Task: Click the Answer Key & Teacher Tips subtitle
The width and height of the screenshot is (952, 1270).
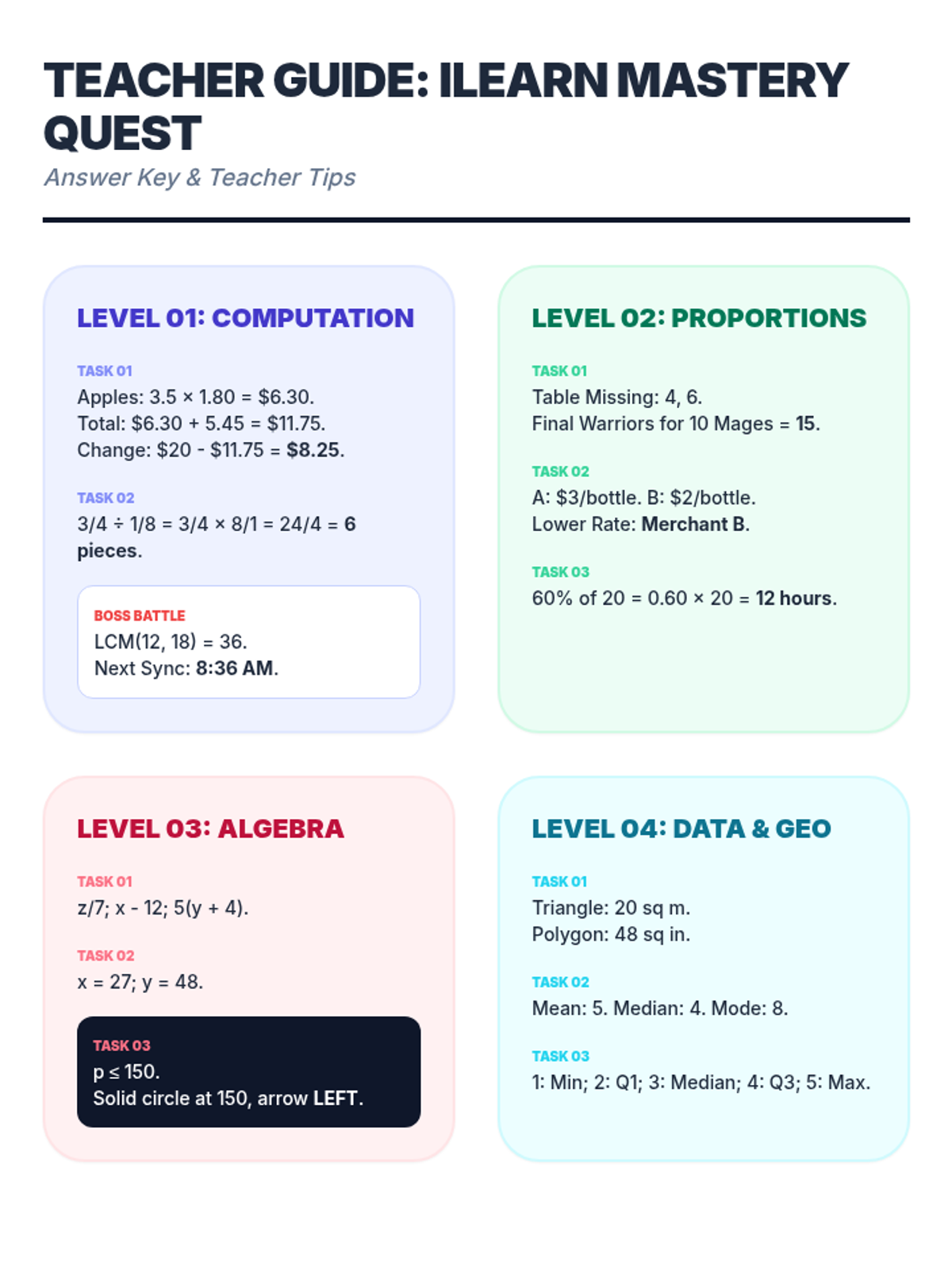Action: point(200,177)
